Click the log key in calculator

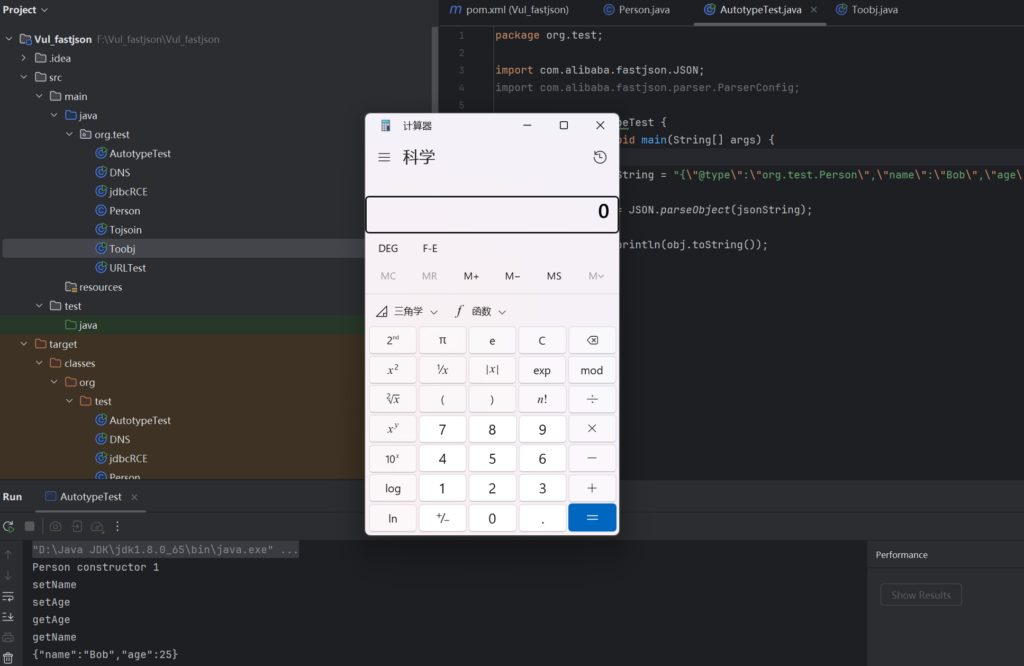click(x=392, y=488)
